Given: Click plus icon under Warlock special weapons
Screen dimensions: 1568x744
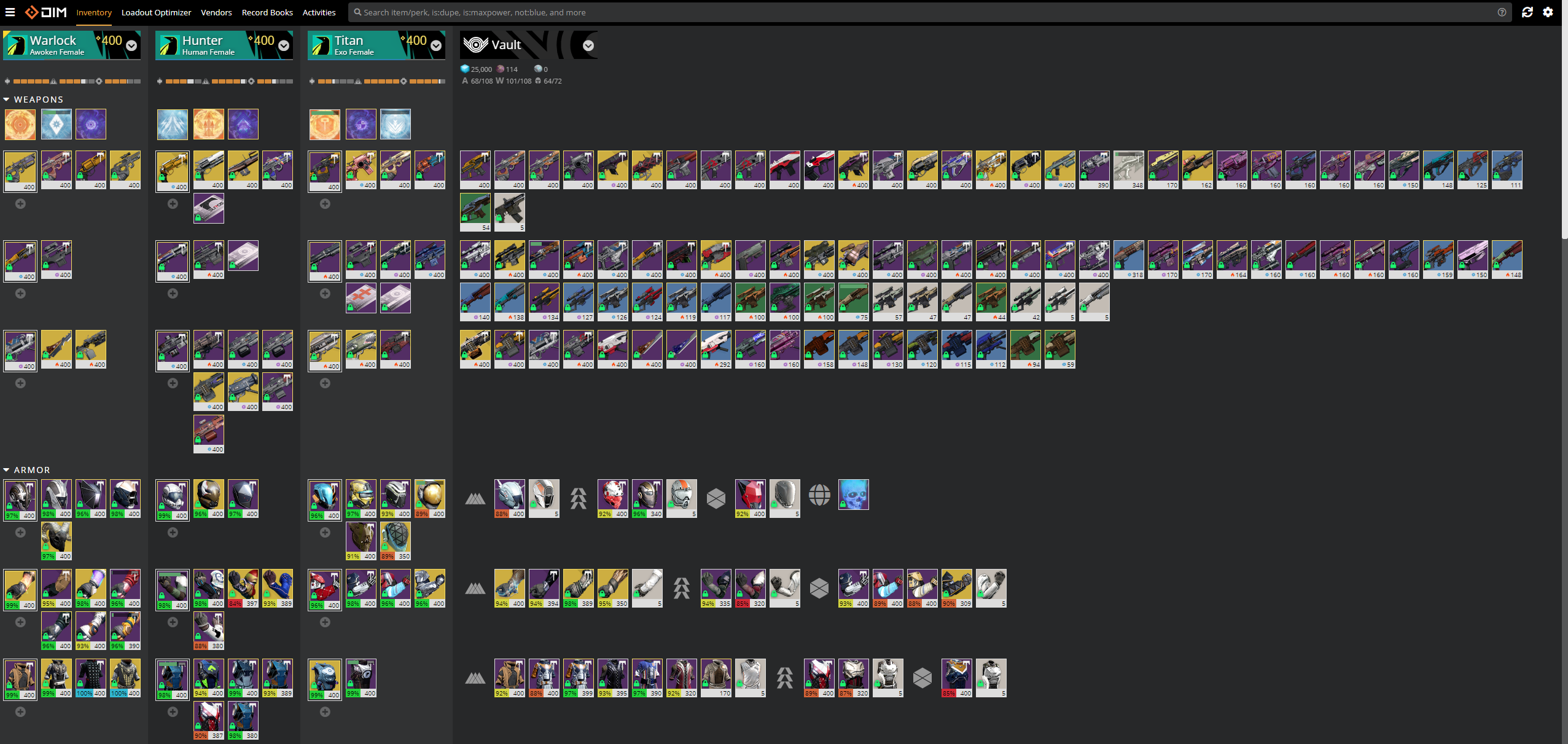Looking at the screenshot, I should click(x=20, y=294).
